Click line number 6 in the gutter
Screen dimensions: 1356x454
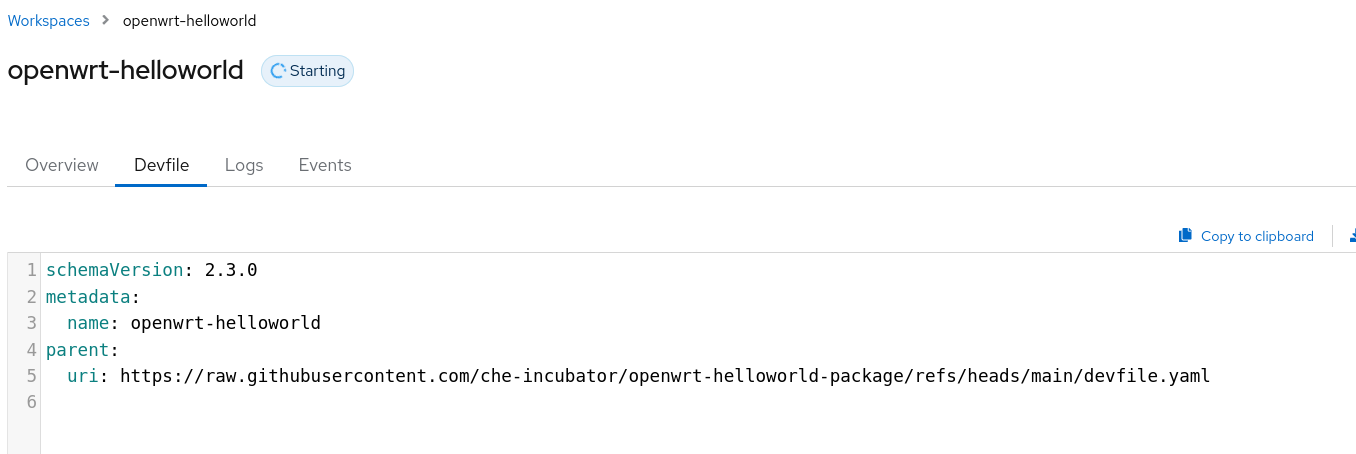point(32,402)
